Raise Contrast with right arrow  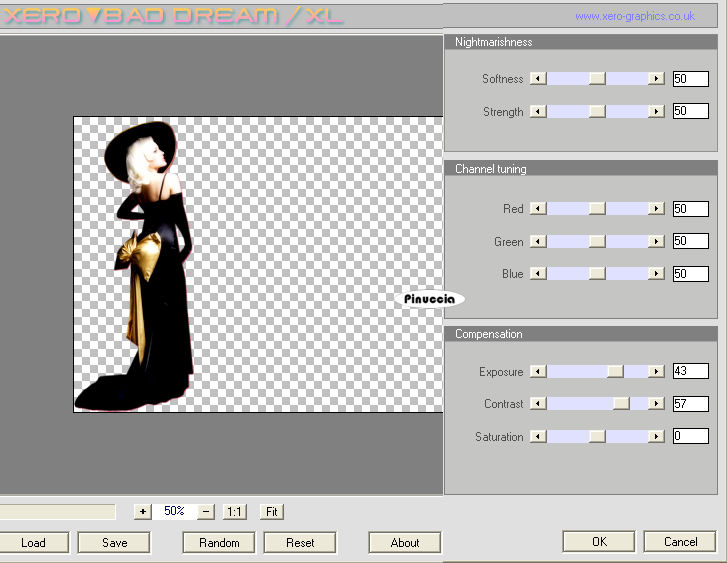(x=657, y=403)
